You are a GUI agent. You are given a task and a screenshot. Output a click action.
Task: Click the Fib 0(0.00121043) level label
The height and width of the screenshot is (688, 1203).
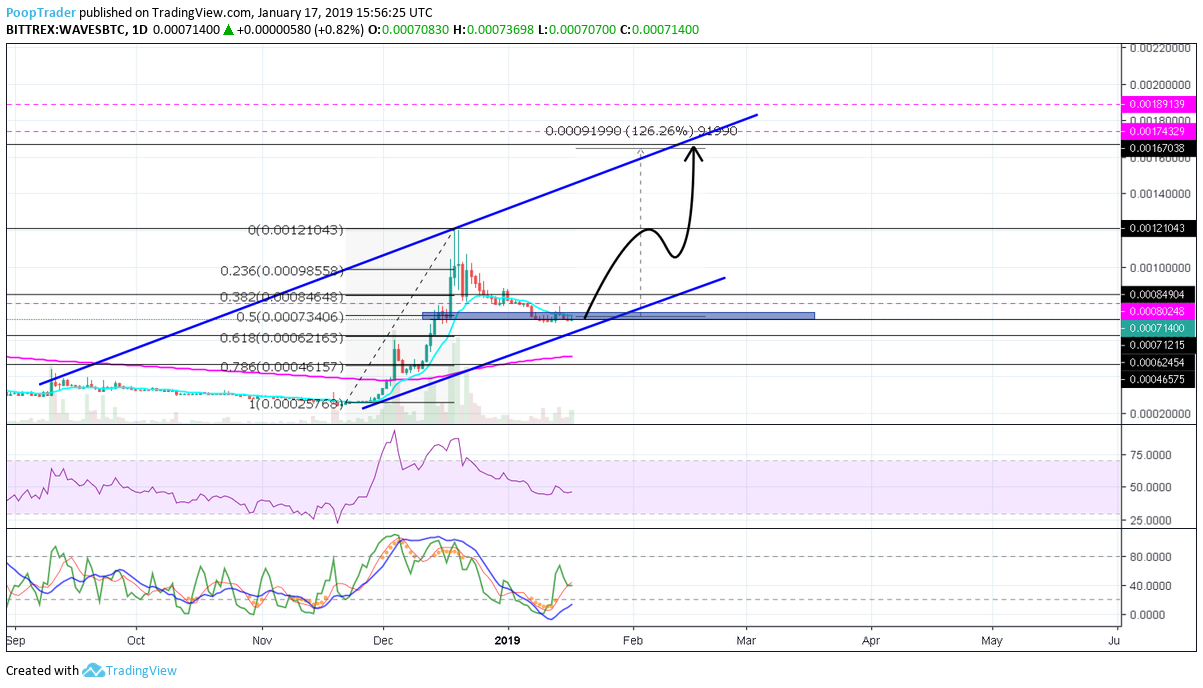(296, 230)
